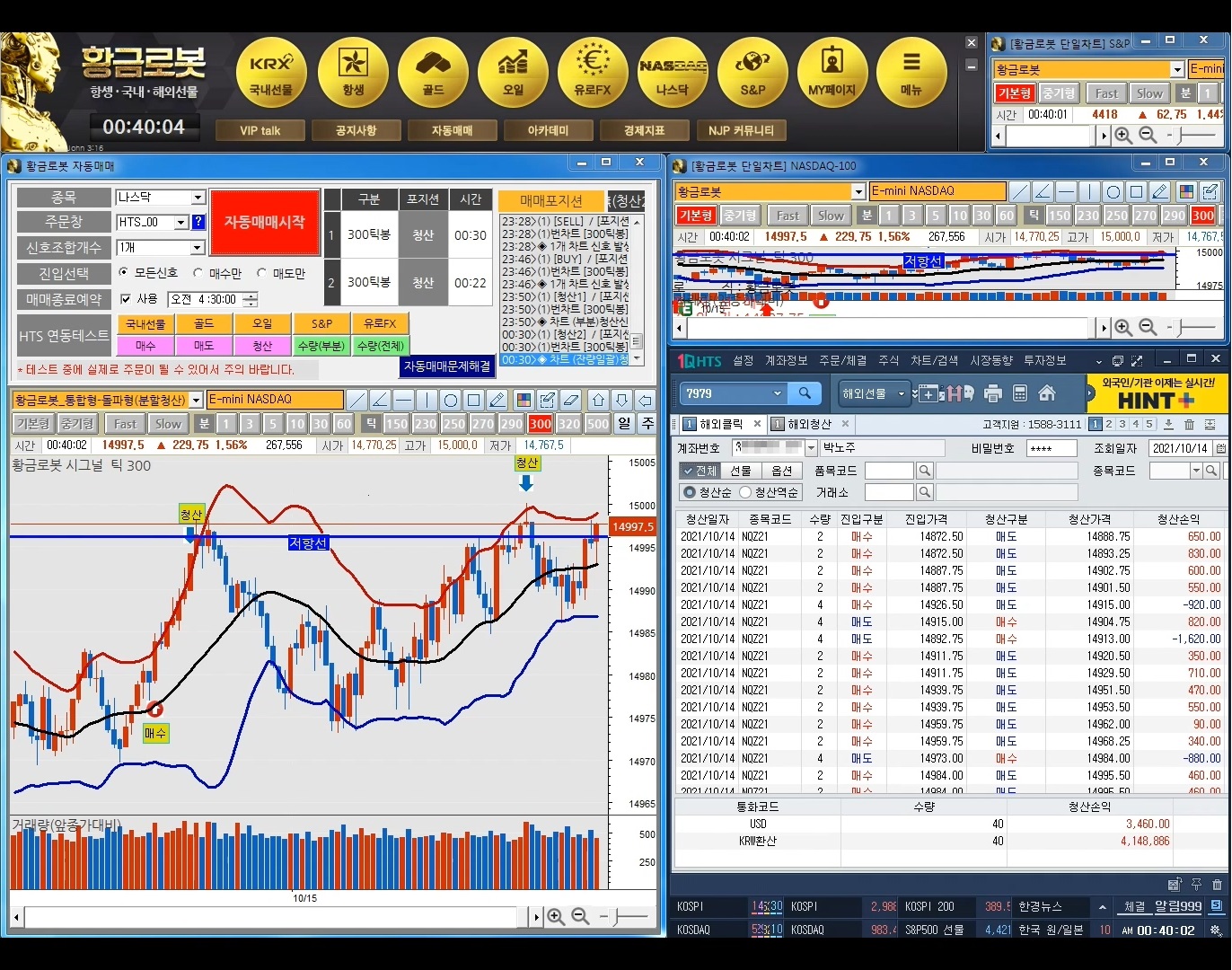Open the MY페이지 gold button
The width and height of the screenshot is (1232, 970).
pyautogui.click(x=832, y=75)
